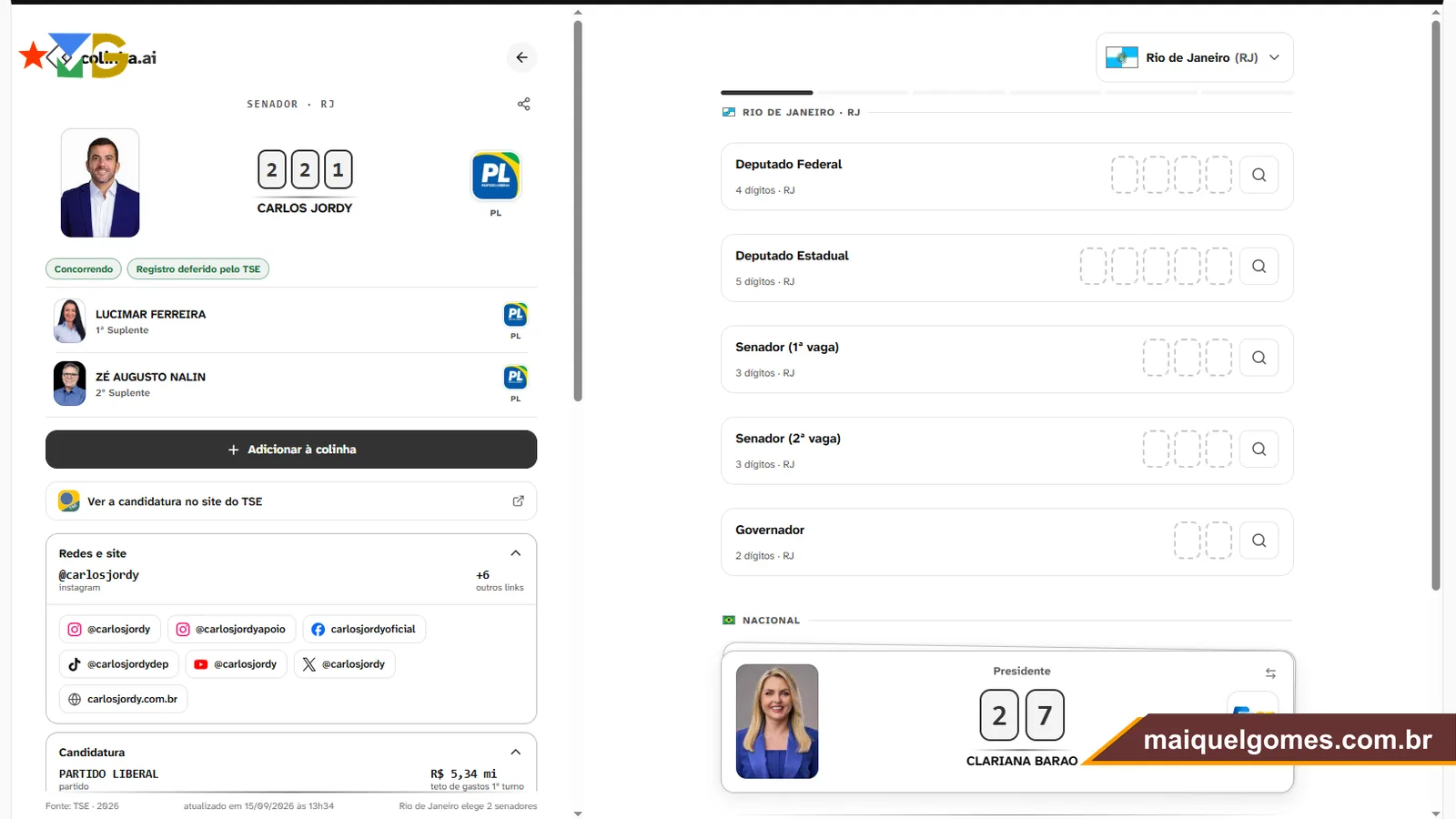Screen dimensions: 1456x819
Task: Click the Governador label
Action: click(770, 530)
